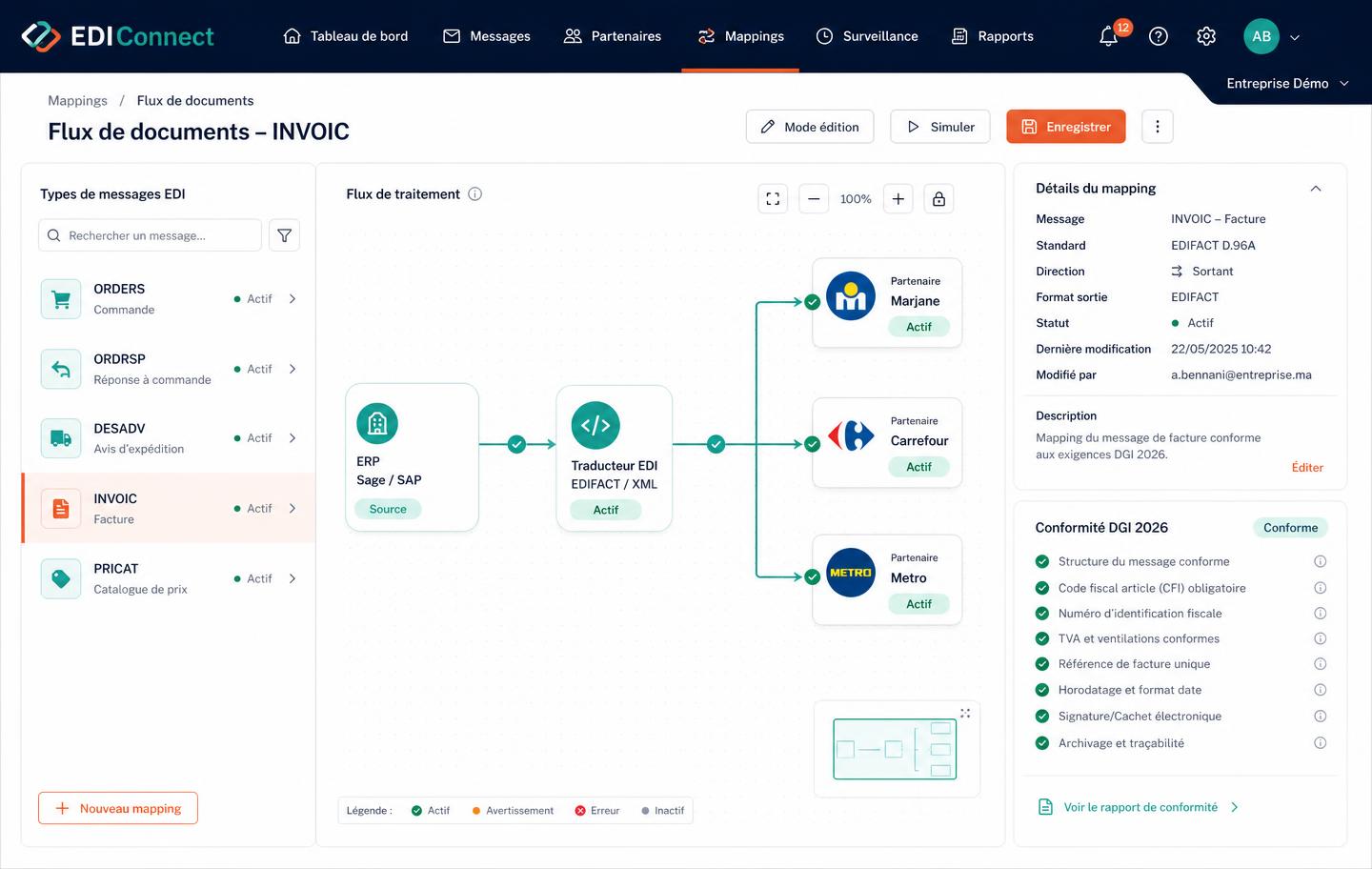Focus the Rechercher un message search field
This screenshot has width=1372, height=869.
(x=150, y=235)
